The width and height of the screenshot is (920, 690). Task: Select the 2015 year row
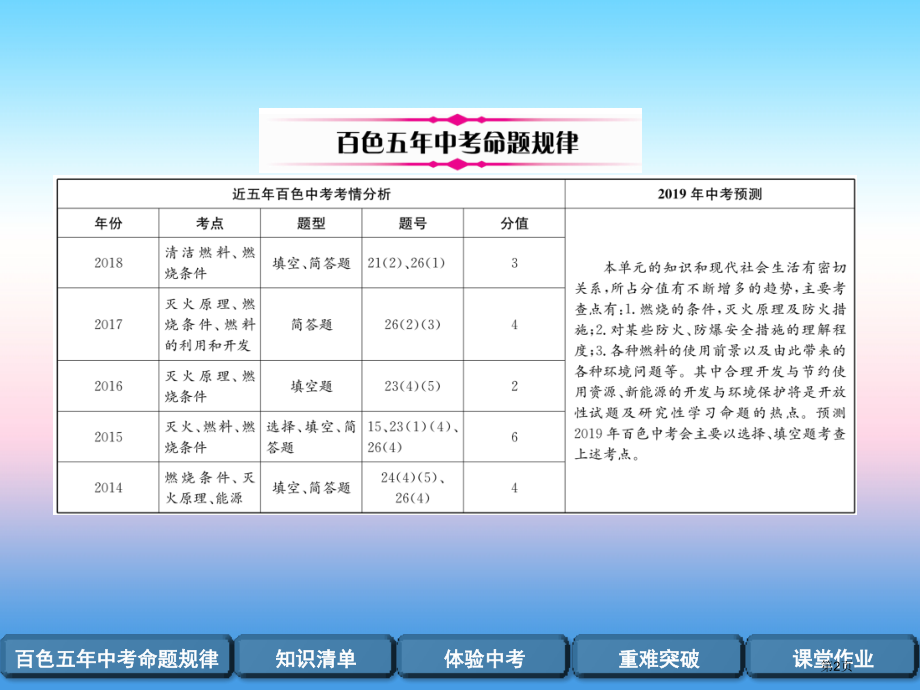107,438
